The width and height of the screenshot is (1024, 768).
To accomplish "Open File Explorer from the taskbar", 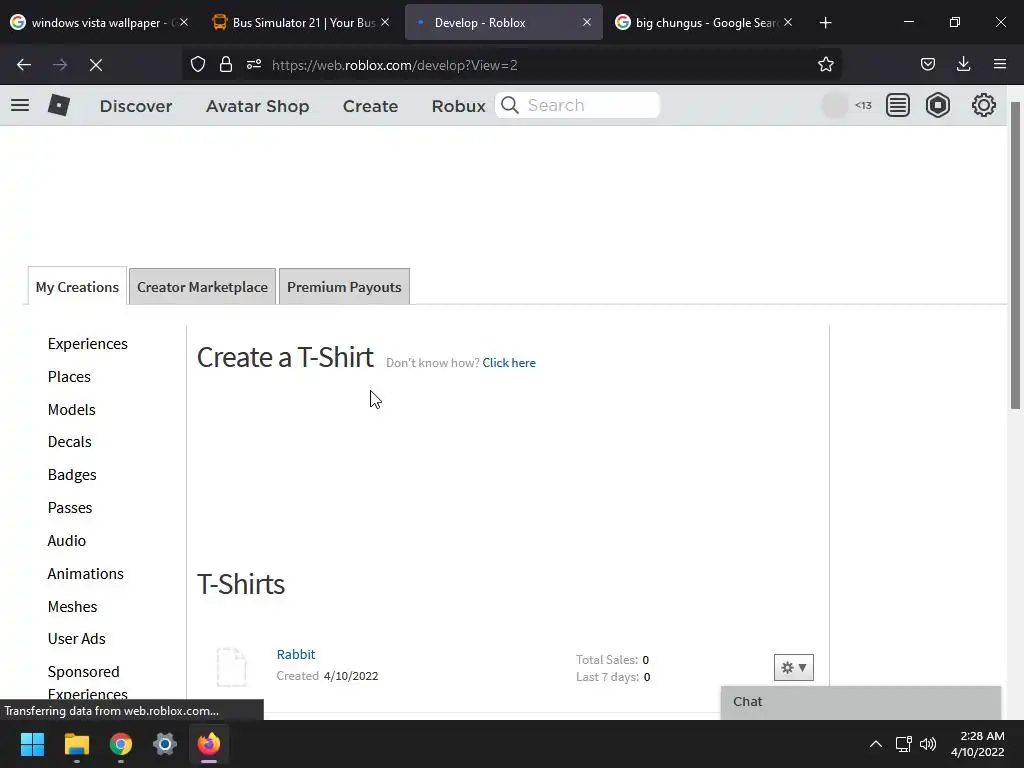I will click(76, 744).
